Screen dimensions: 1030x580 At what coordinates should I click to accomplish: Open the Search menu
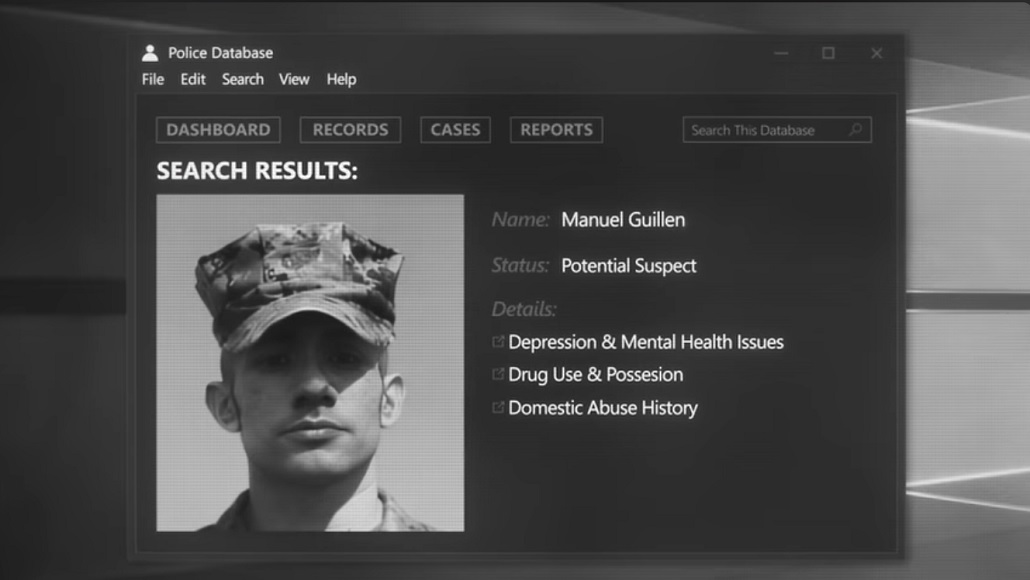242,79
